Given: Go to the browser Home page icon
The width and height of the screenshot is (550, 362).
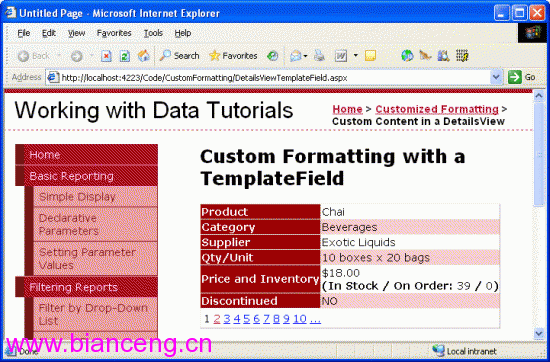Looking at the screenshot, I should point(143,56).
